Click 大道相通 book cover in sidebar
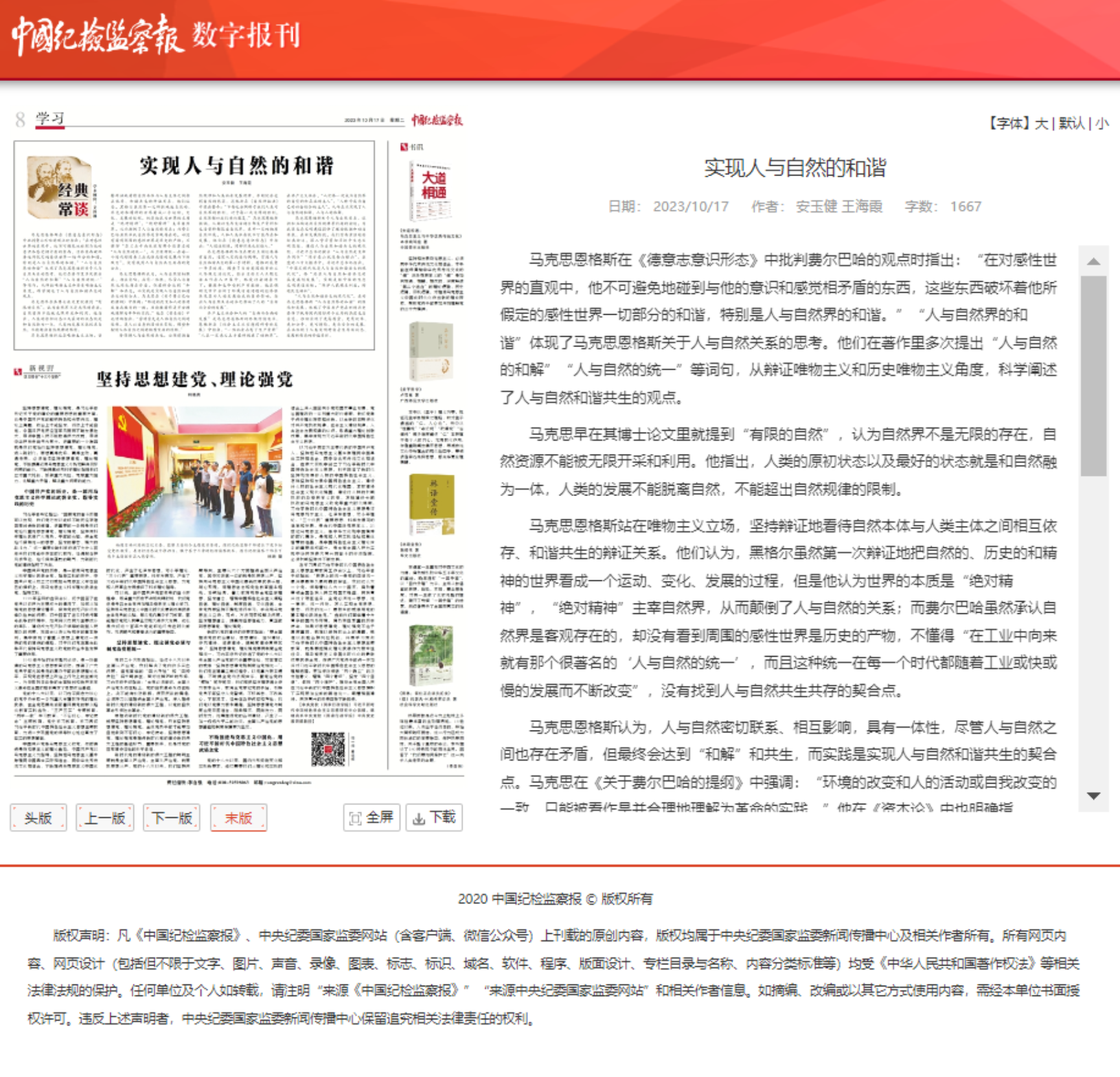Viewport: 1120px width, 1077px height. click(431, 190)
